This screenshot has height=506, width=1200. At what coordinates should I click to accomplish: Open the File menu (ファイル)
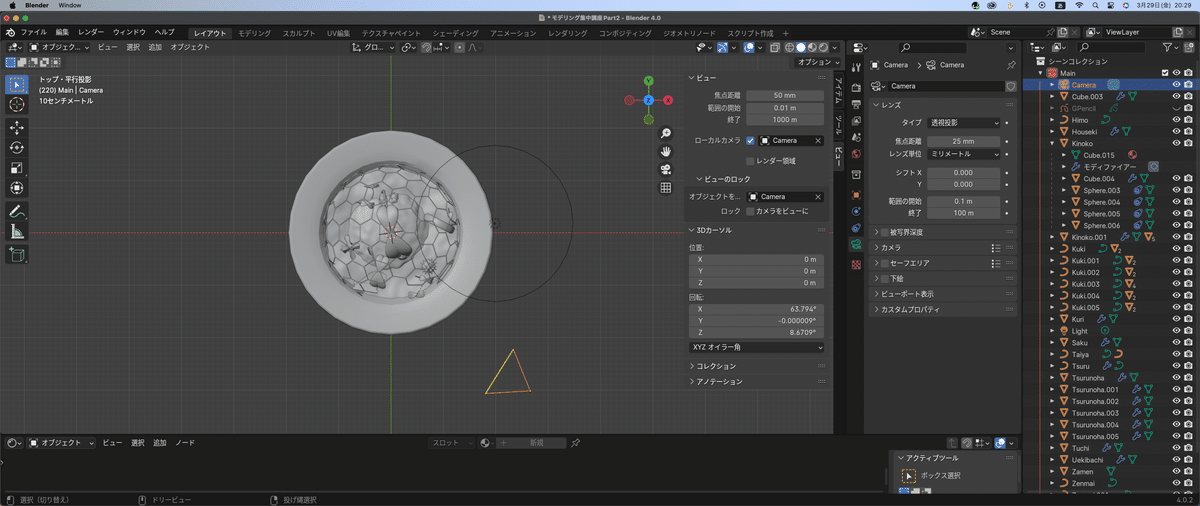click(x=33, y=33)
